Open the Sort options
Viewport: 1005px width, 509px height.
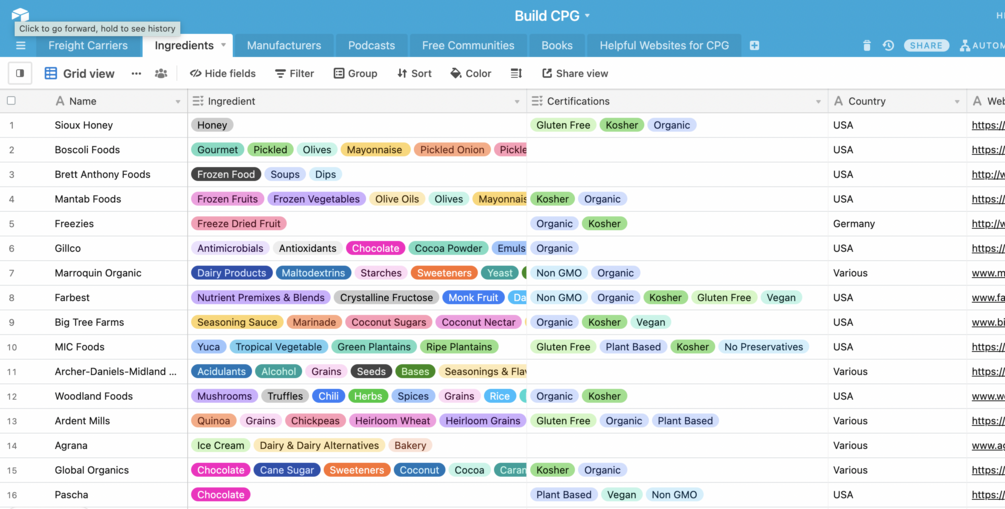tap(414, 73)
